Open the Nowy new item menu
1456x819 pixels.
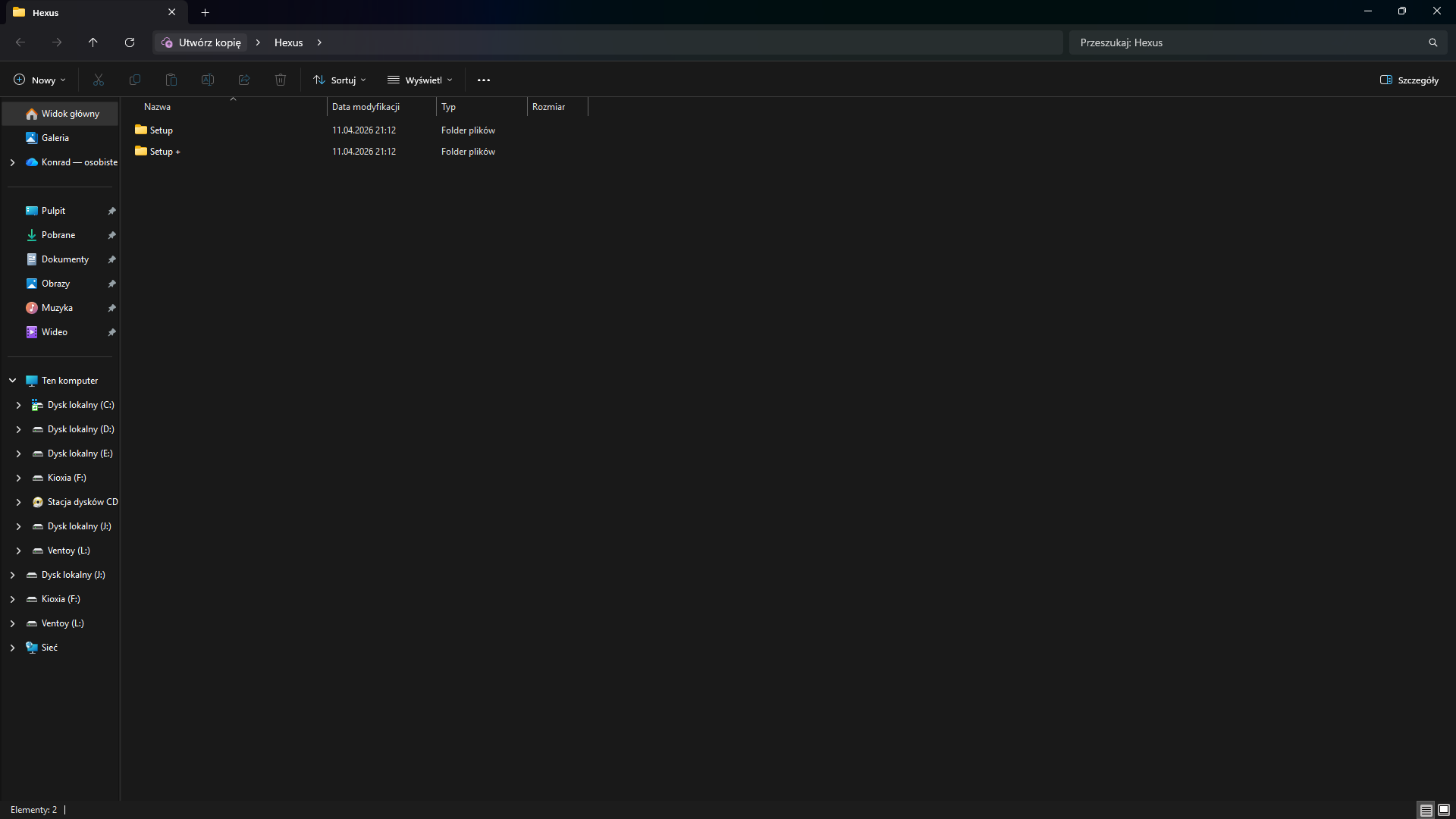pyautogui.click(x=40, y=80)
